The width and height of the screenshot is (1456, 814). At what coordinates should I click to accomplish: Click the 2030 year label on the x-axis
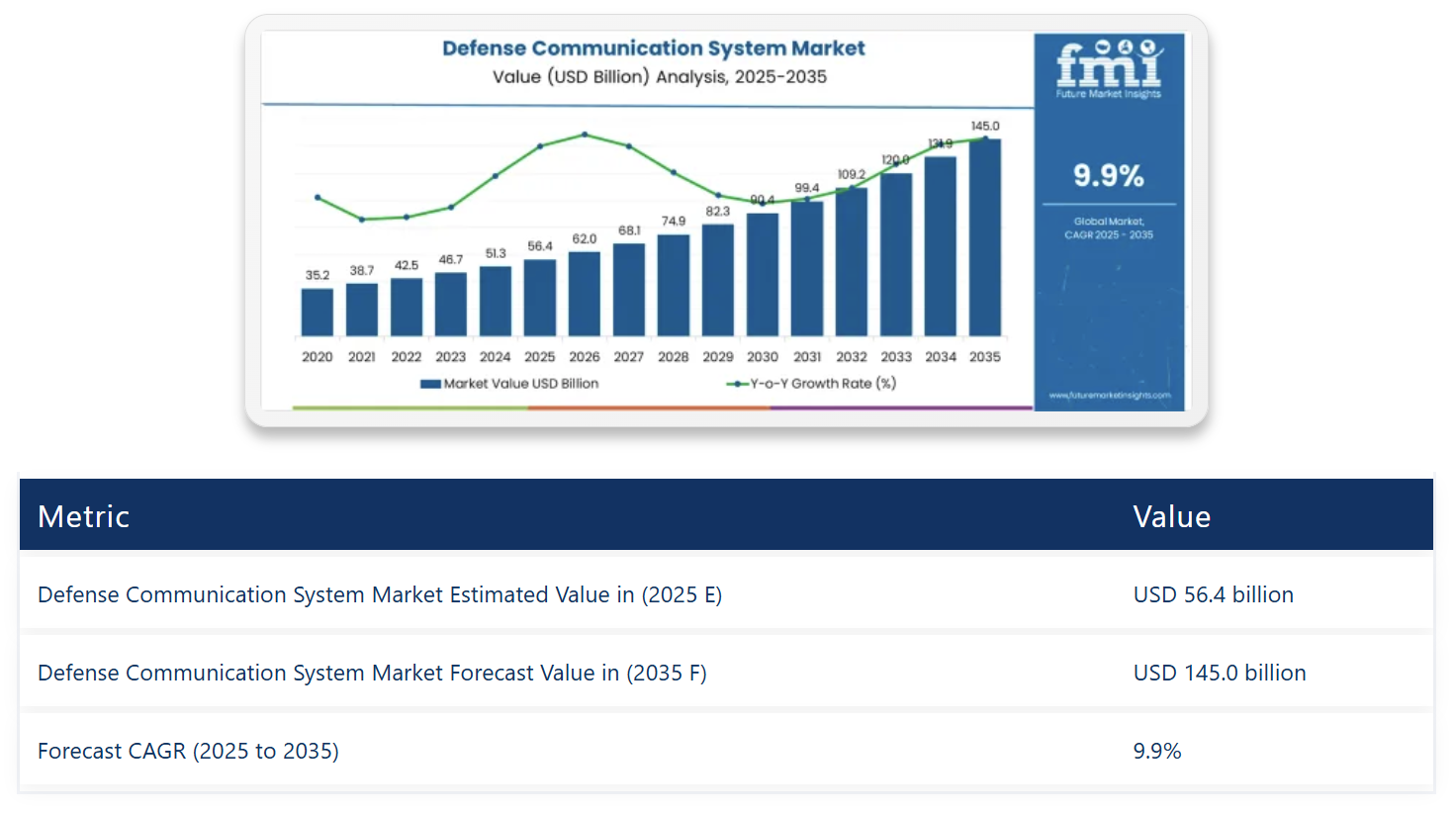[x=762, y=357]
